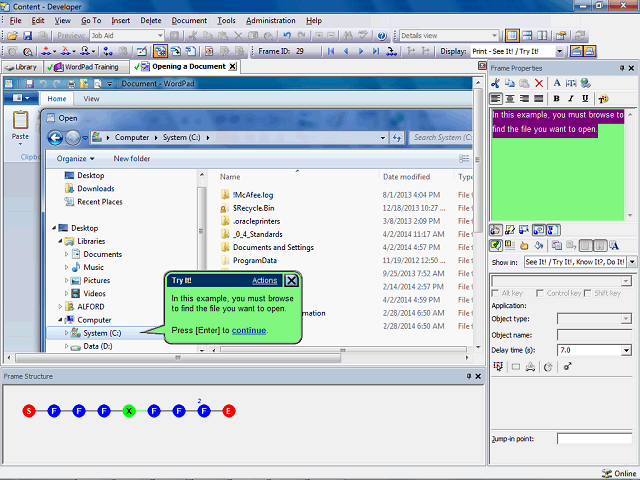Click the save floppy disk icon
Screen dimensions: 640x480
tap(27, 36)
